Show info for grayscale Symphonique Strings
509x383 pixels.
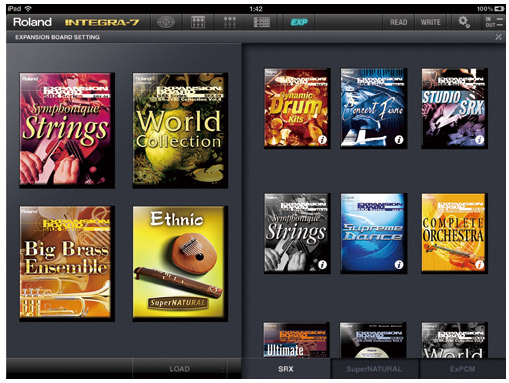[x=322, y=265]
